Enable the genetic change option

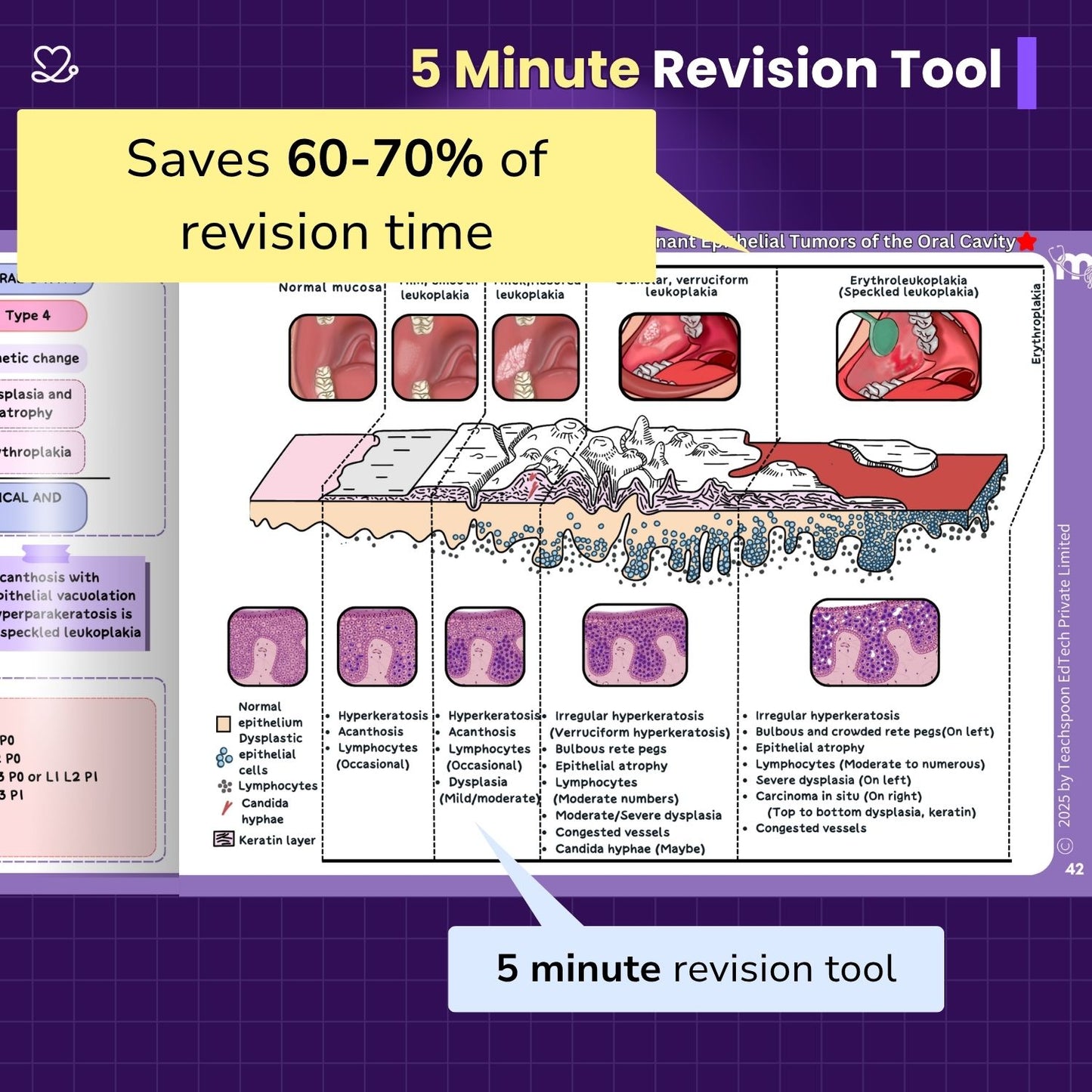(40, 358)
